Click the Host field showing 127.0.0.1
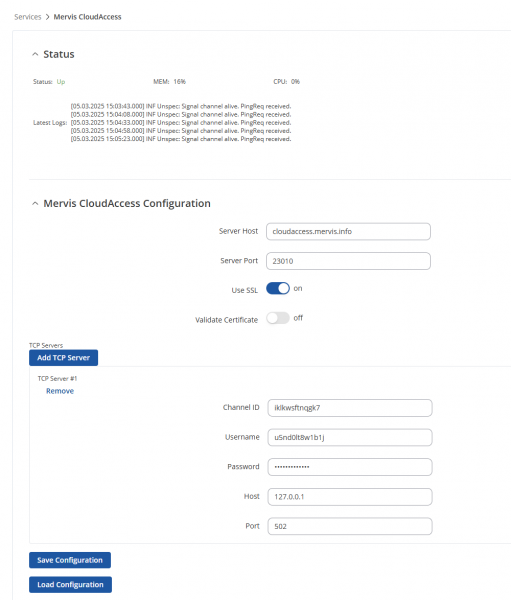Screen dimensions: 511x600 (x=350, y=497)
